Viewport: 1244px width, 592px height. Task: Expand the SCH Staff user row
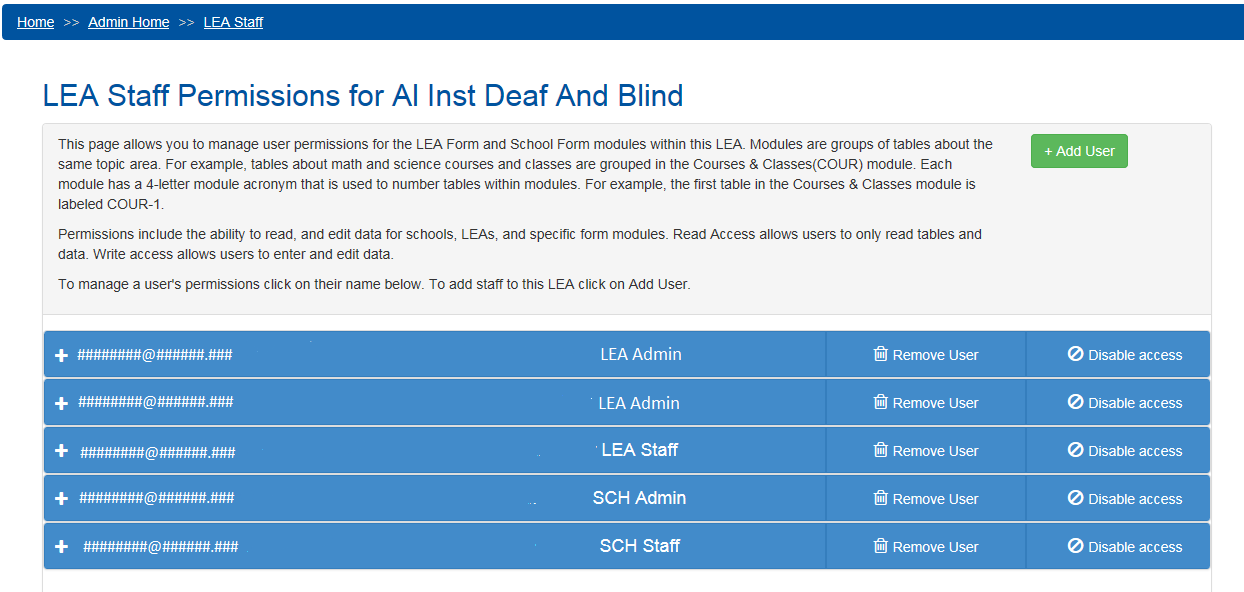[x=61, y=547]
